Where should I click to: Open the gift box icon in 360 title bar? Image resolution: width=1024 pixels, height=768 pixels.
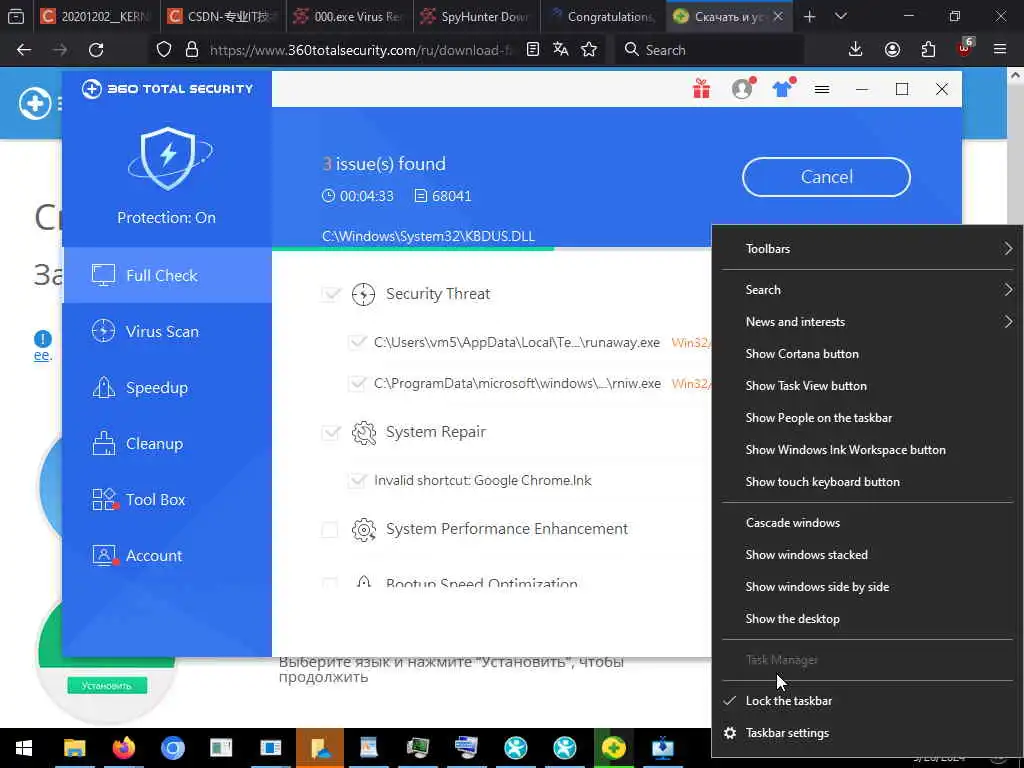701,89
